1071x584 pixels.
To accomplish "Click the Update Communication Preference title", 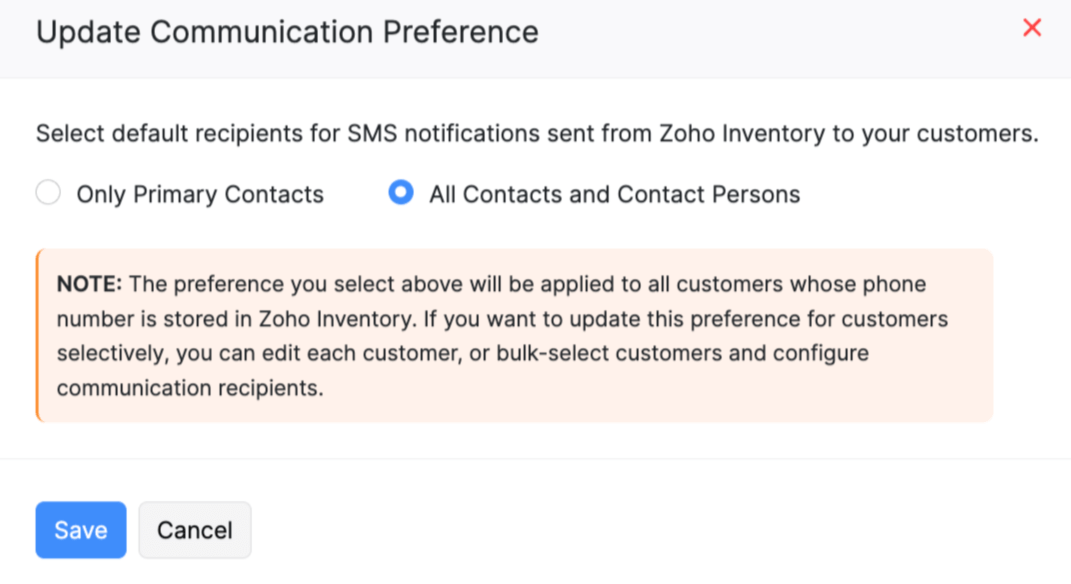I will tap(287, 31).
